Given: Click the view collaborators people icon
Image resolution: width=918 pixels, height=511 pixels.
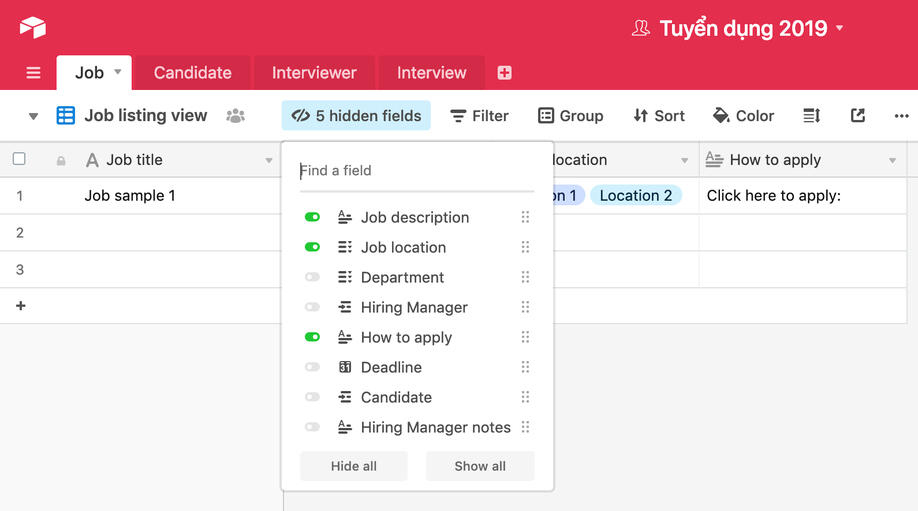Looking at the screenshot, I should pyautogui.click(x=236, y=116).
